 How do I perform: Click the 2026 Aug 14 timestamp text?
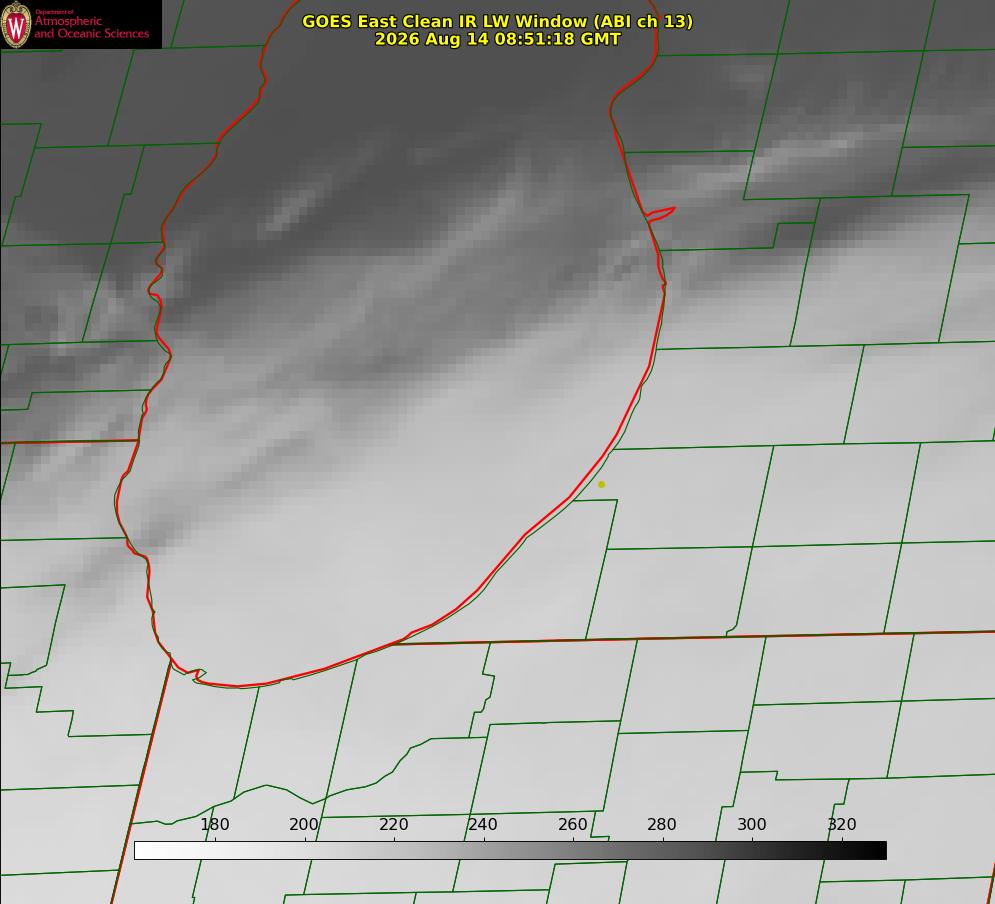[x=497, y=39]
